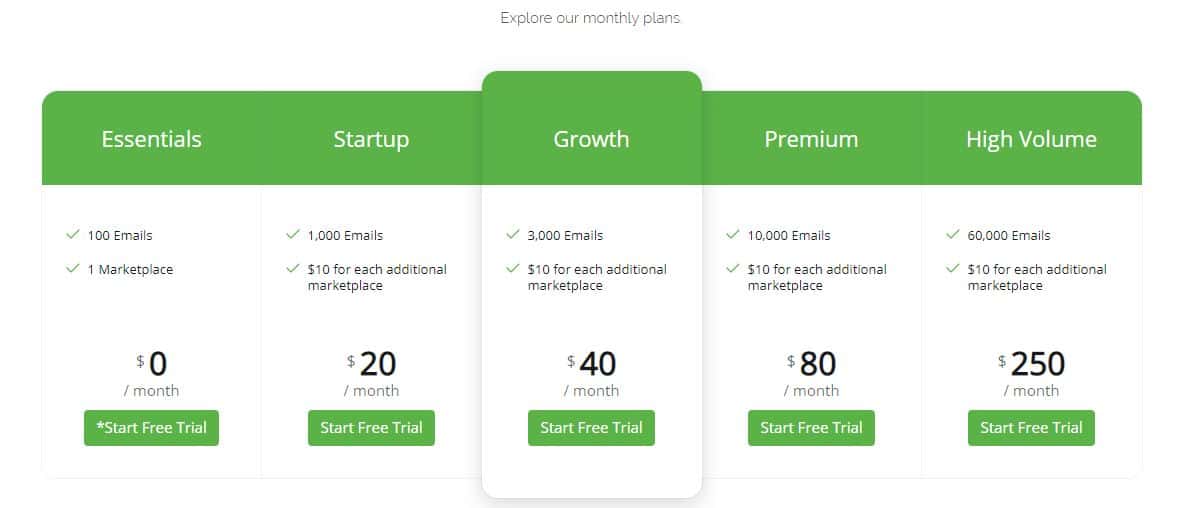Click the checkmark beside 100 Emails
The width and height of the screenshot is (1191, 508).
(x=72, y=235)
